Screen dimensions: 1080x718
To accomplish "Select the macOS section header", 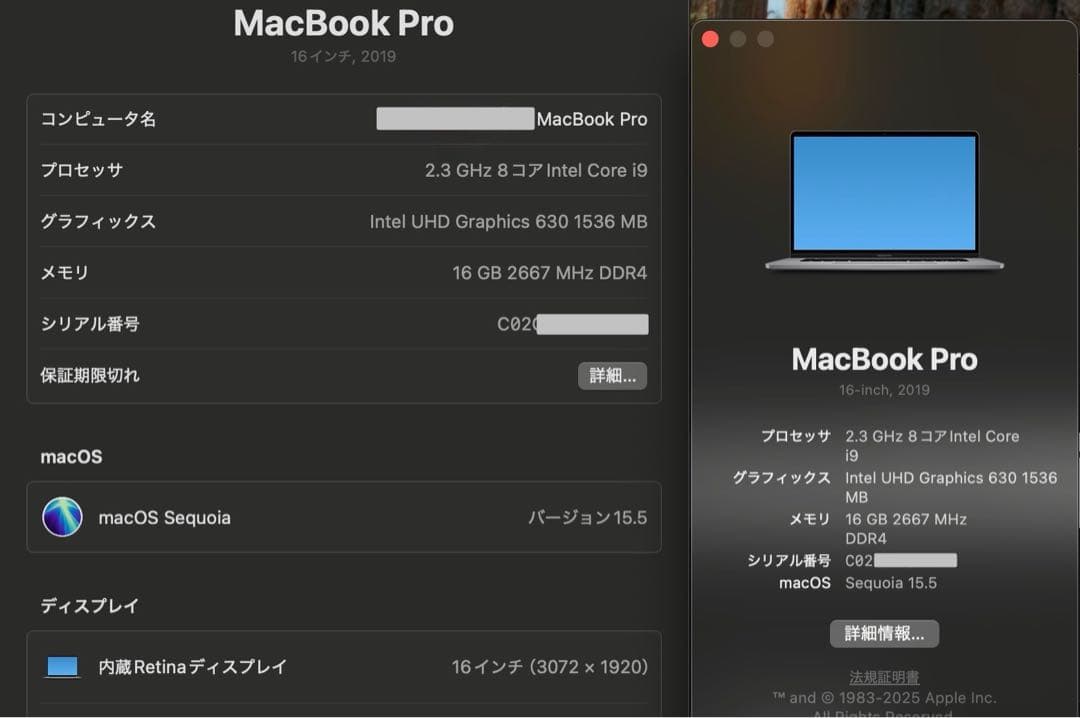I will tap(71, 456).
